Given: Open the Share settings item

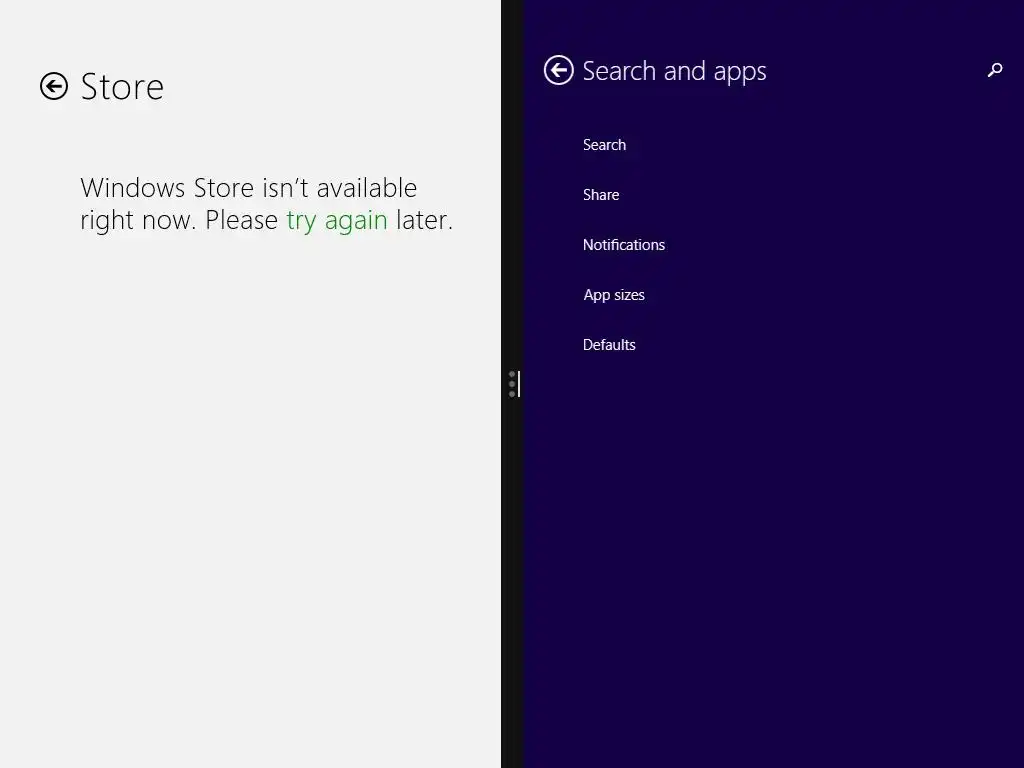Looking at the screenshot, I should (x=601, y=195).
